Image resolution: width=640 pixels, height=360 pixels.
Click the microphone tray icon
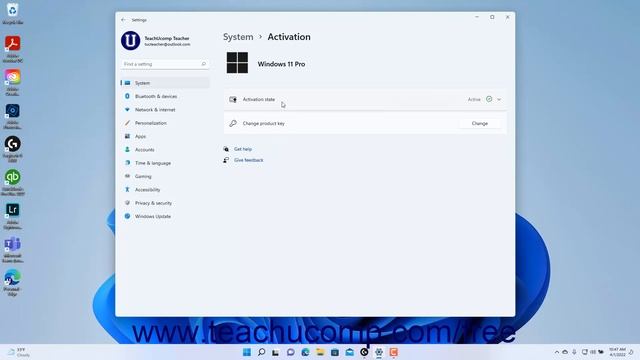574,352
